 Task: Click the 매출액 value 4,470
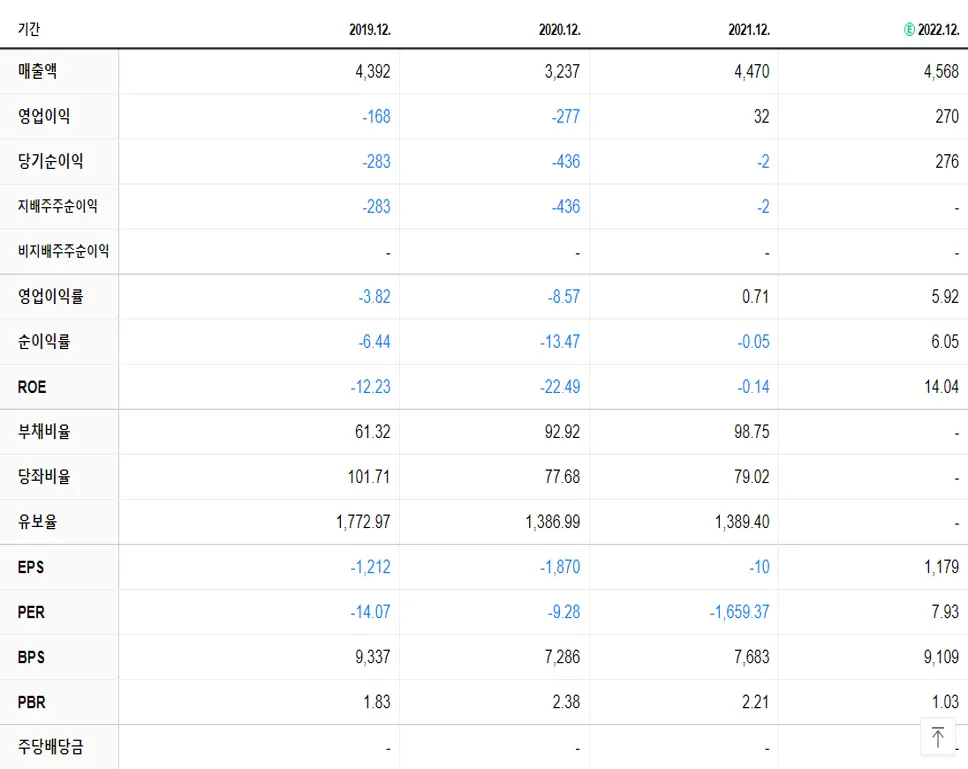(752, 72)
